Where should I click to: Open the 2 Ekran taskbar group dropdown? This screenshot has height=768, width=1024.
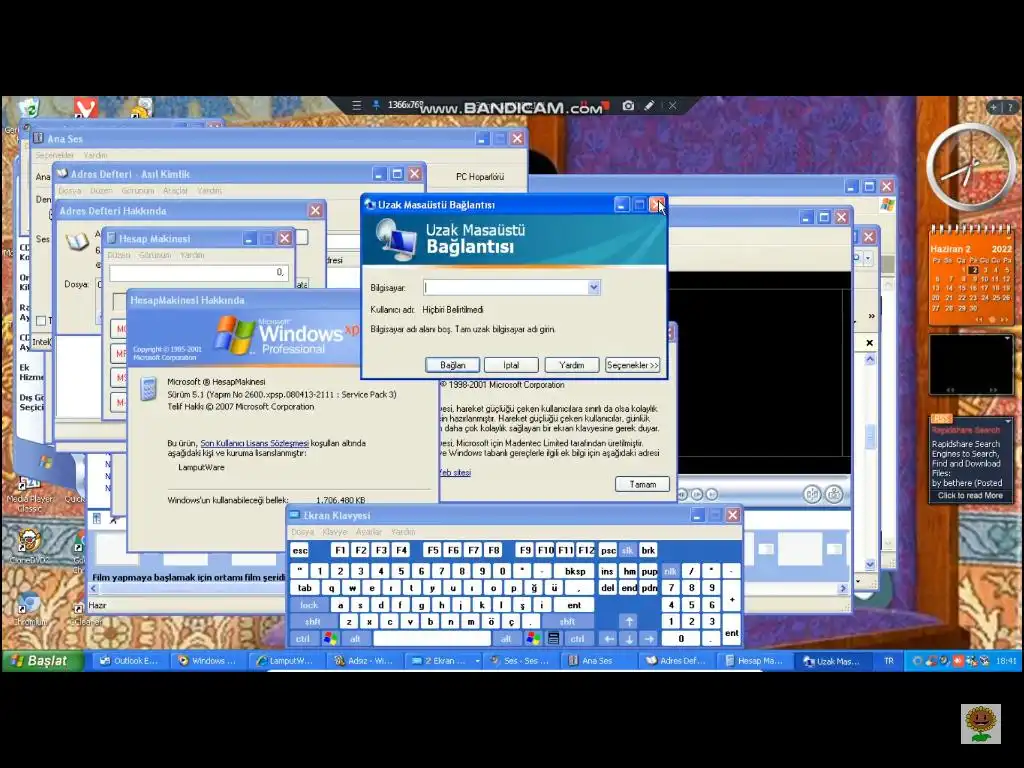point(477,661)
